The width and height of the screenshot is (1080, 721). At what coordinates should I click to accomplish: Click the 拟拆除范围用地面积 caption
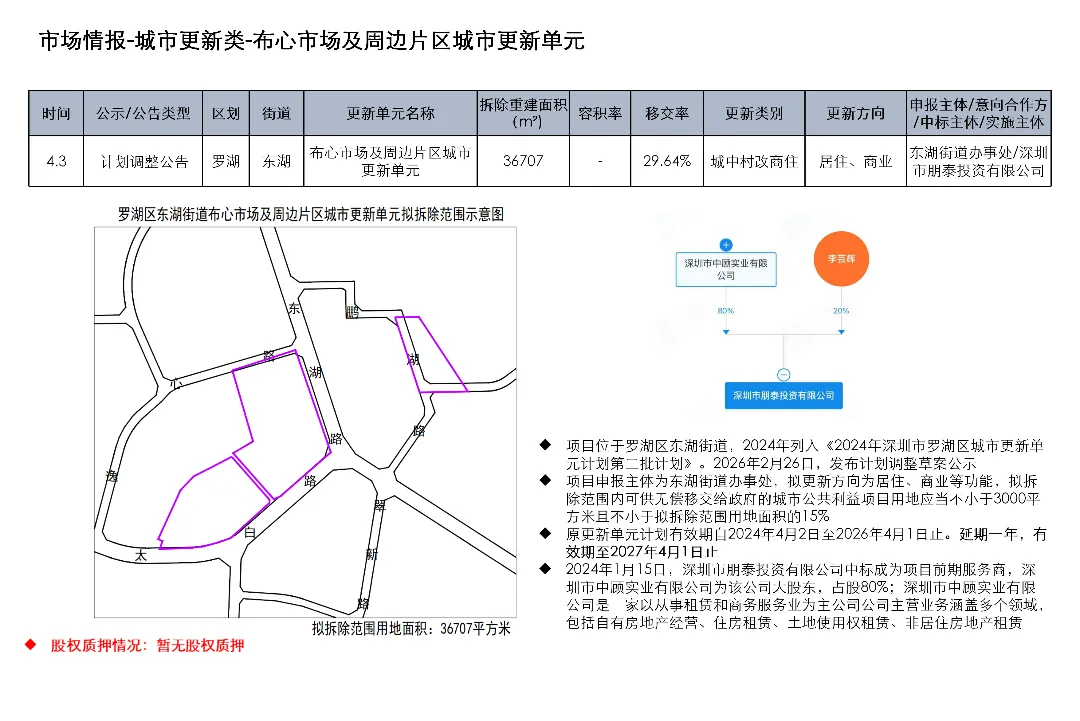pyautogui.click(x=411, y=628)
